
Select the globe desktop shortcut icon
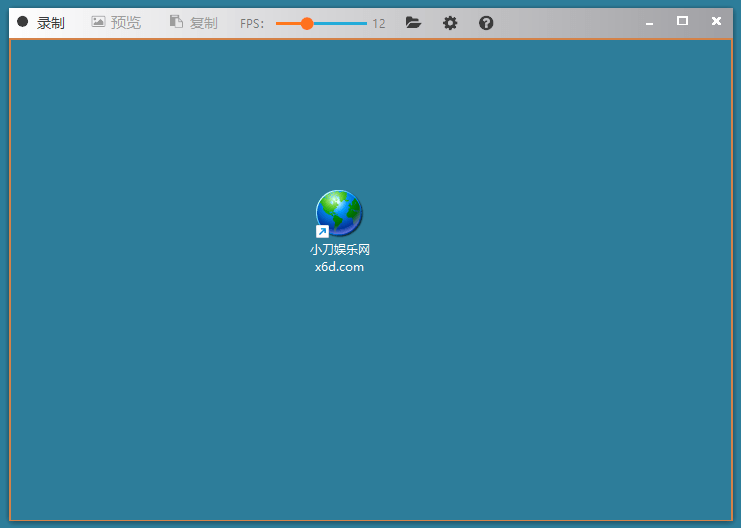(339, 213)
